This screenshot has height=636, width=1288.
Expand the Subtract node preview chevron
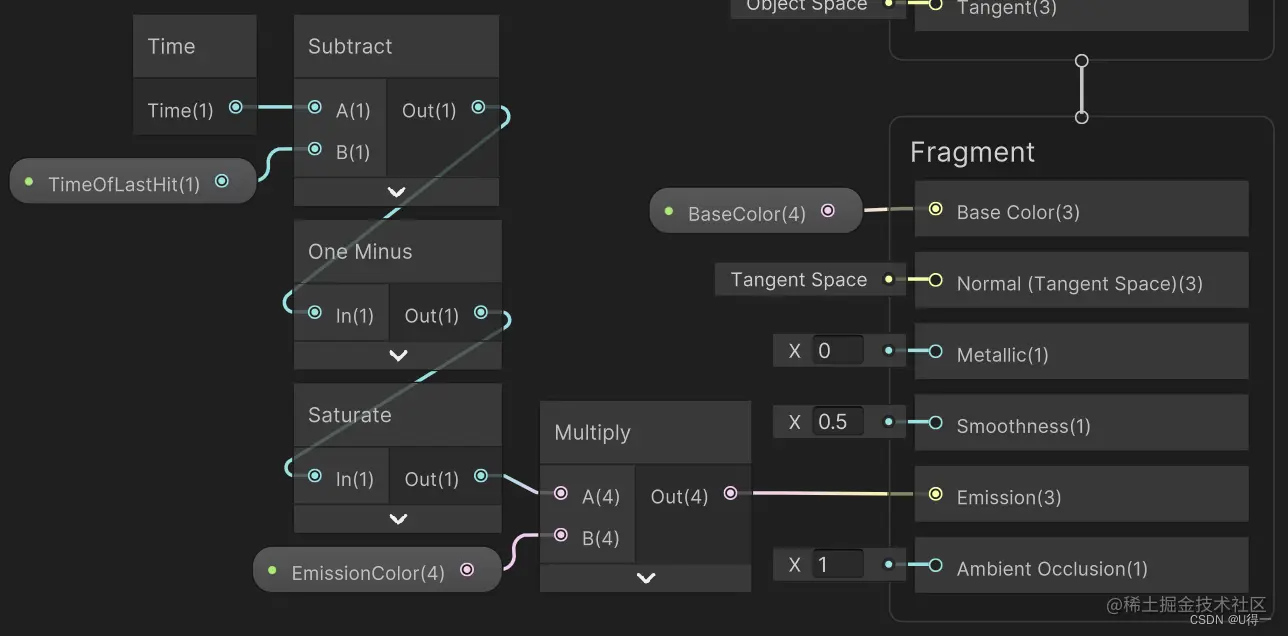coord(397,192)
